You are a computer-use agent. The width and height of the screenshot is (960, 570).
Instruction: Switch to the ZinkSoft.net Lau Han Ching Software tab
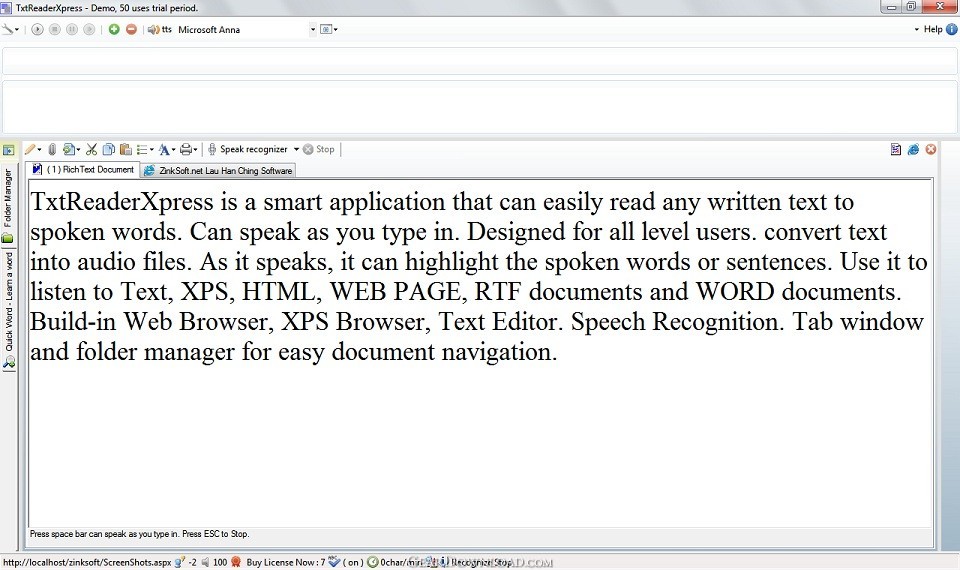click(x=218, y=171)
